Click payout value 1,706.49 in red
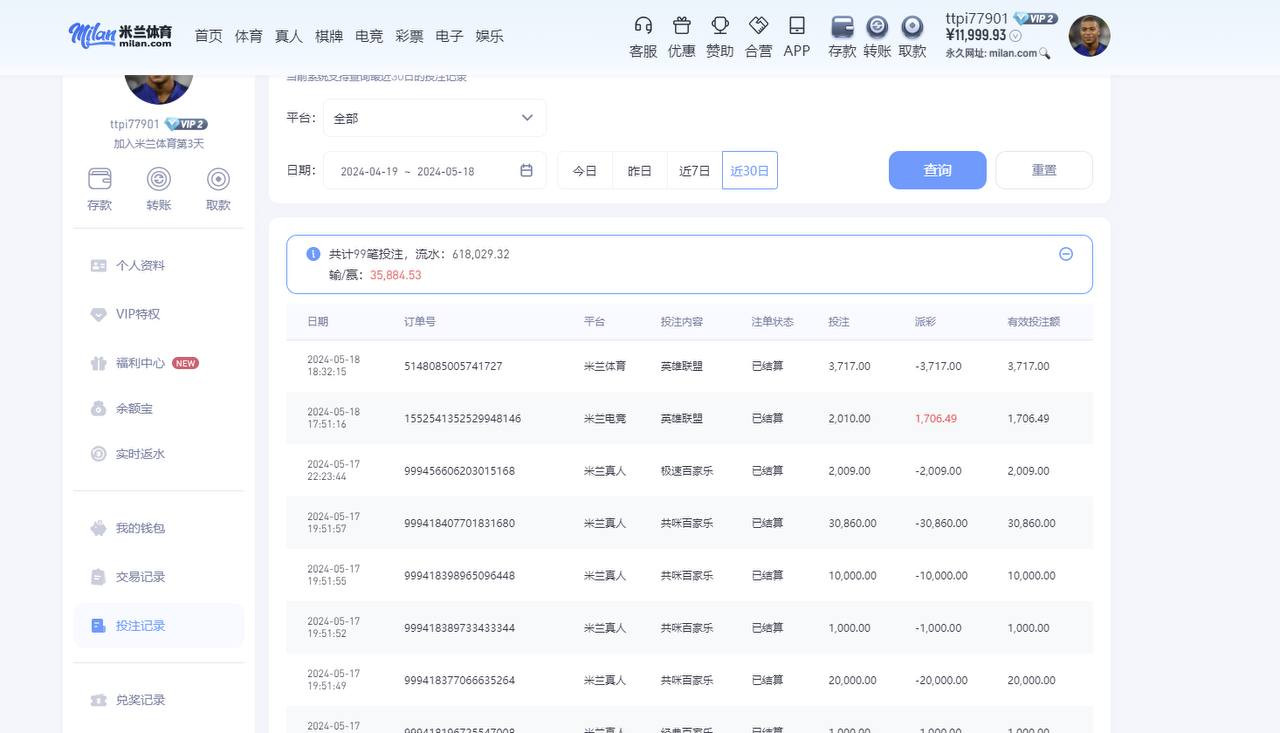The height and width of the screenshot is (733, 1280). 936,419
